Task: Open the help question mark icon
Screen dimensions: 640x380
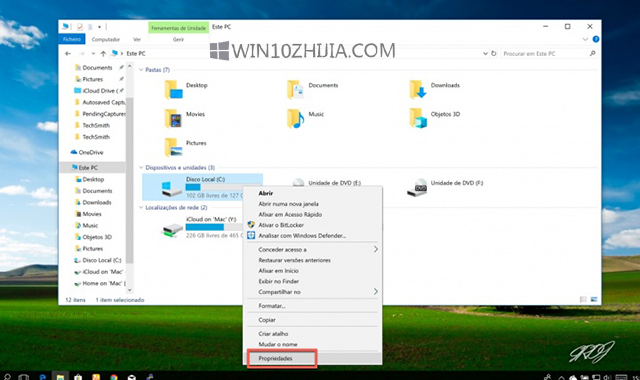Action: (596, 39)
